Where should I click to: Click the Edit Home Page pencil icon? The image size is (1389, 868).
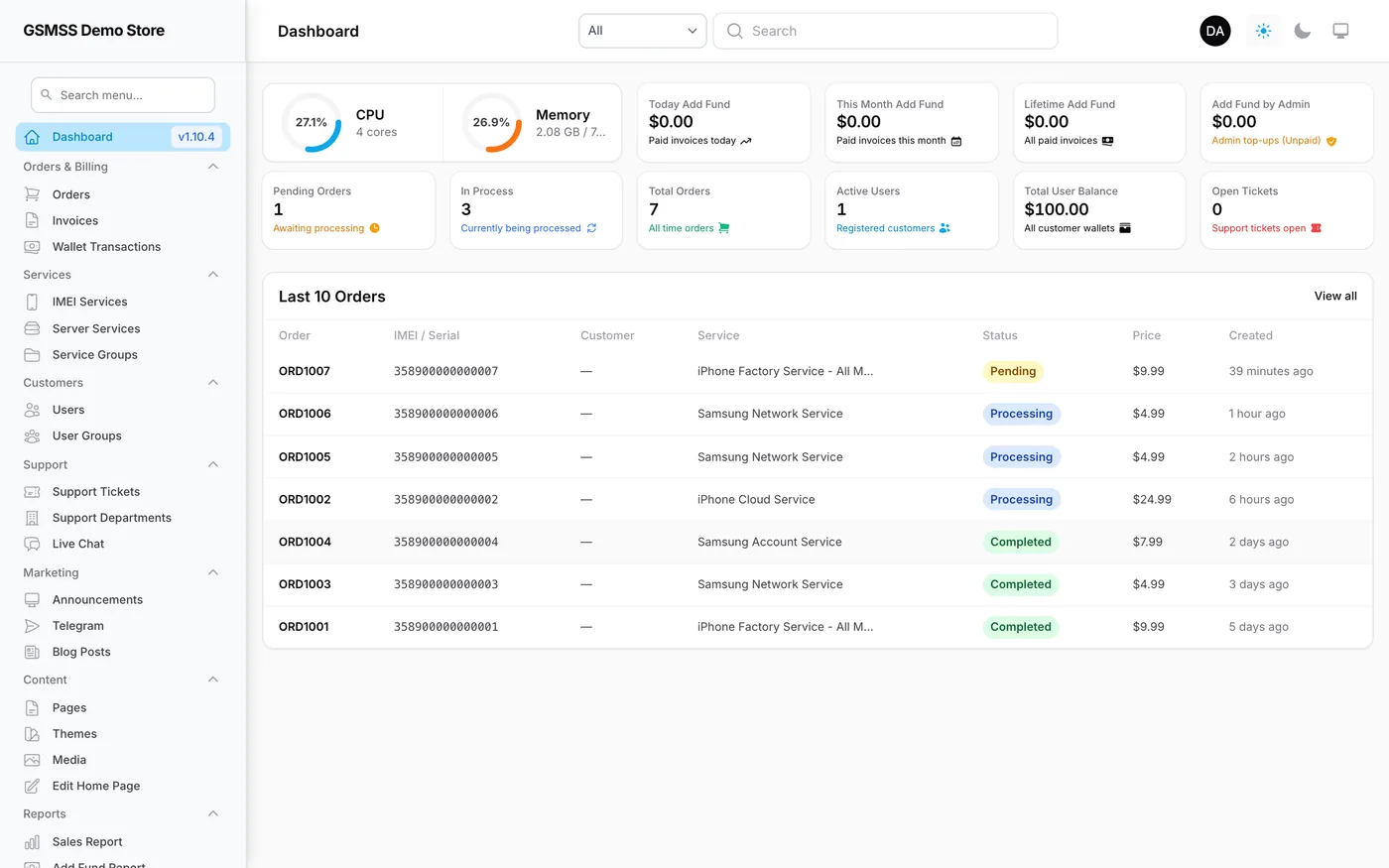point(32,786)
